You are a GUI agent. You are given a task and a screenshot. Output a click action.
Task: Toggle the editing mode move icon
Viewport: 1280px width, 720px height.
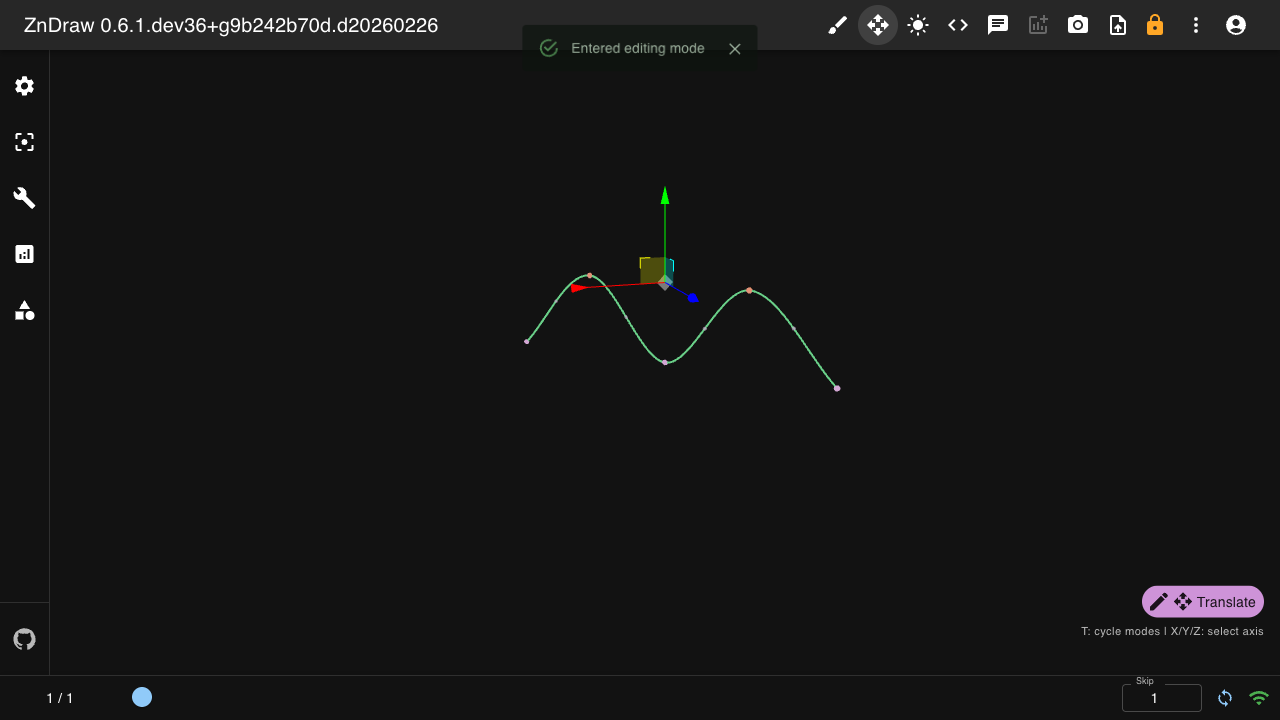click(x=878, y=25)
